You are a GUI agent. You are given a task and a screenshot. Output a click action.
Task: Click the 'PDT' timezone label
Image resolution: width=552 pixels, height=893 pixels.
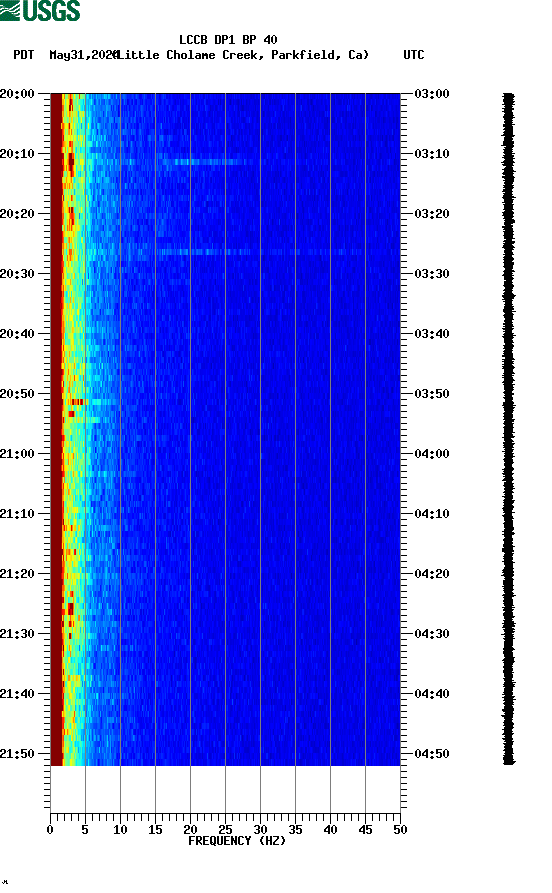coord(23,55)
